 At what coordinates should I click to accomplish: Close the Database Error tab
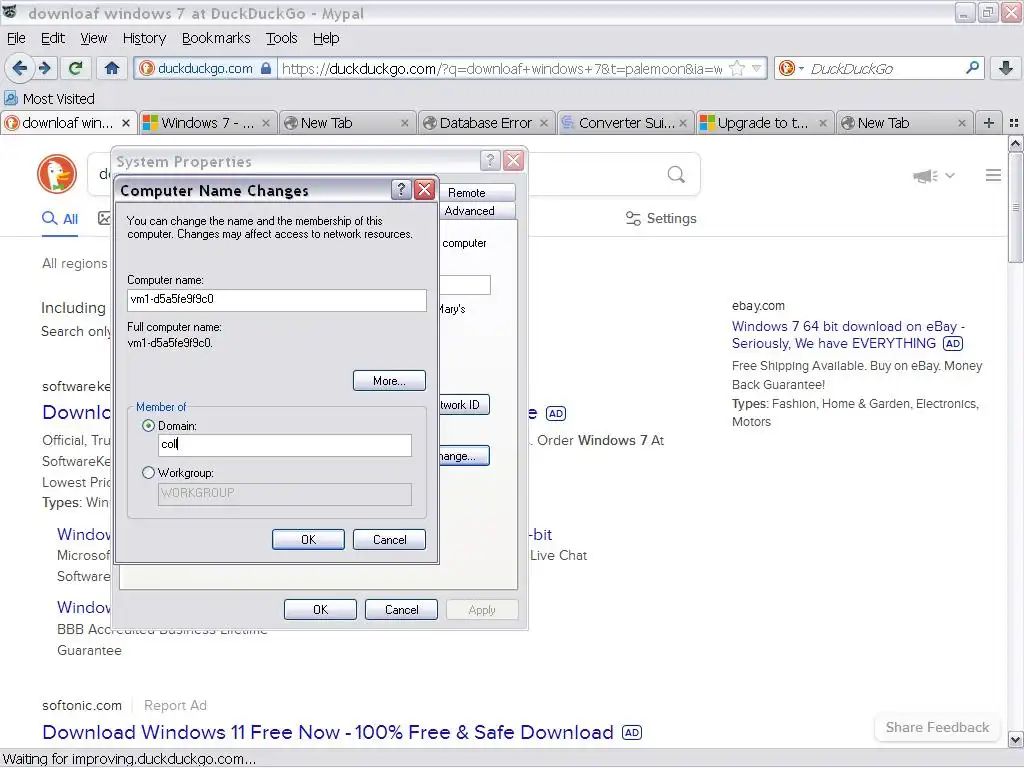click(544, 123)
